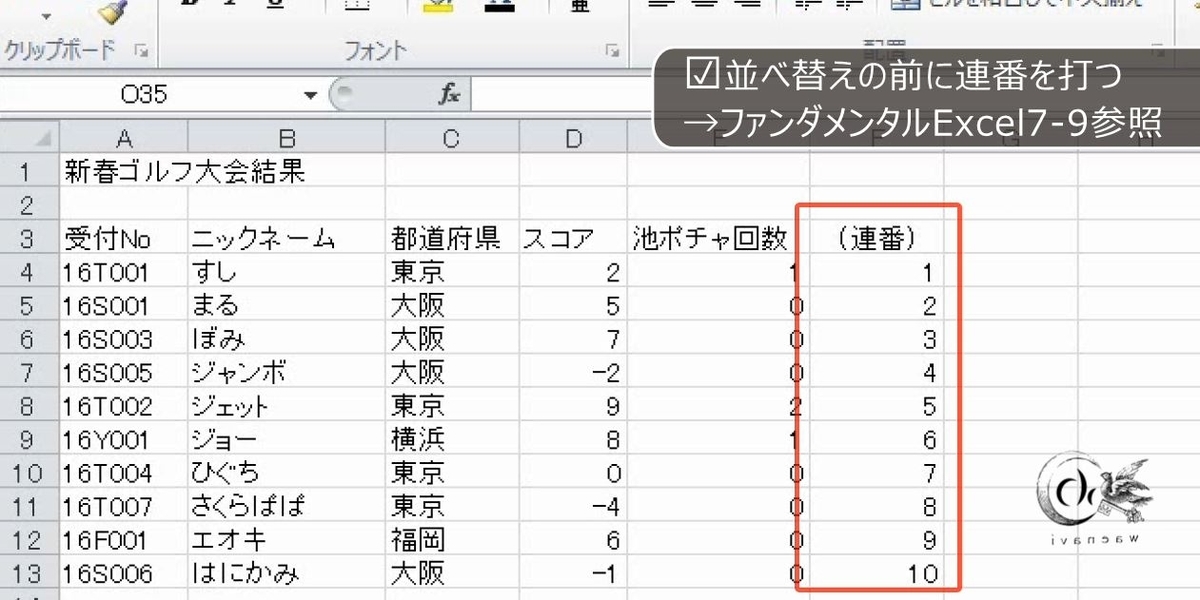Viewport: 1200px width, 600px height.
Task: Select cell 16S003
Action: [x=124, y=339]
